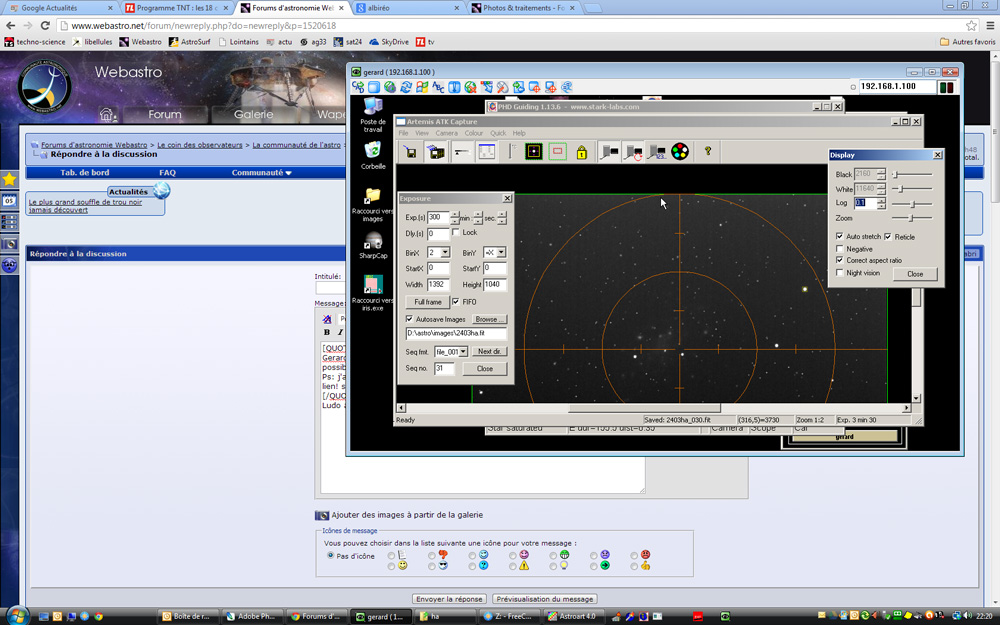The height and width of the screenshot is (625, 1000).
Task: Select the red rectangle subframe icon
Action: coord(558,152)
